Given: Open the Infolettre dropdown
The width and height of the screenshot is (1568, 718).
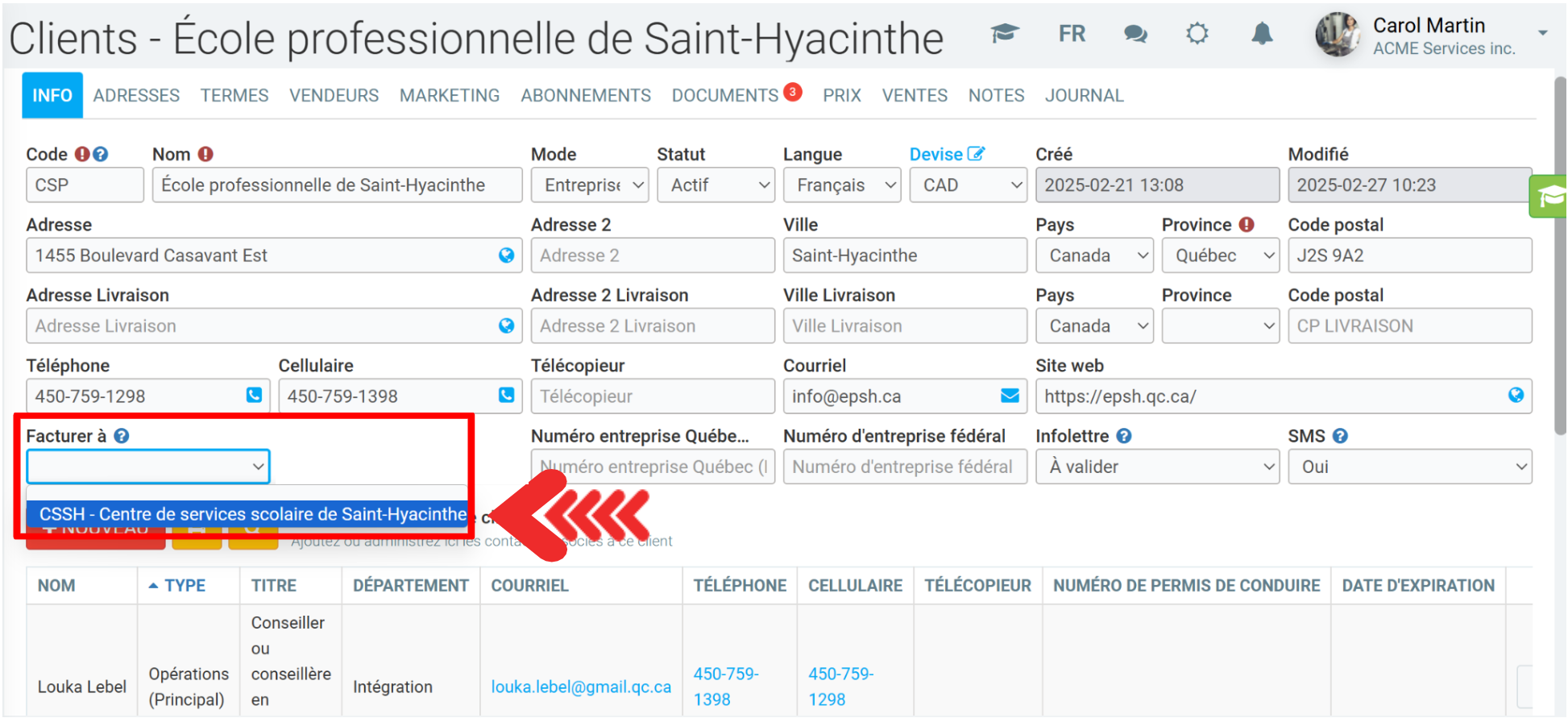Looking at the screenshot, I should tap(1156, 467).
